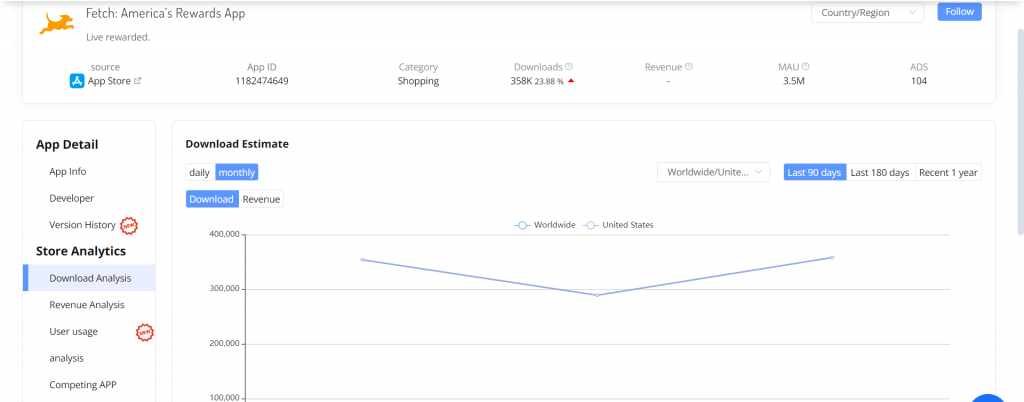This screenshot has height=402, width=1024.
Task: Switch chart to monthly view
Action: (x=237, y=172)
